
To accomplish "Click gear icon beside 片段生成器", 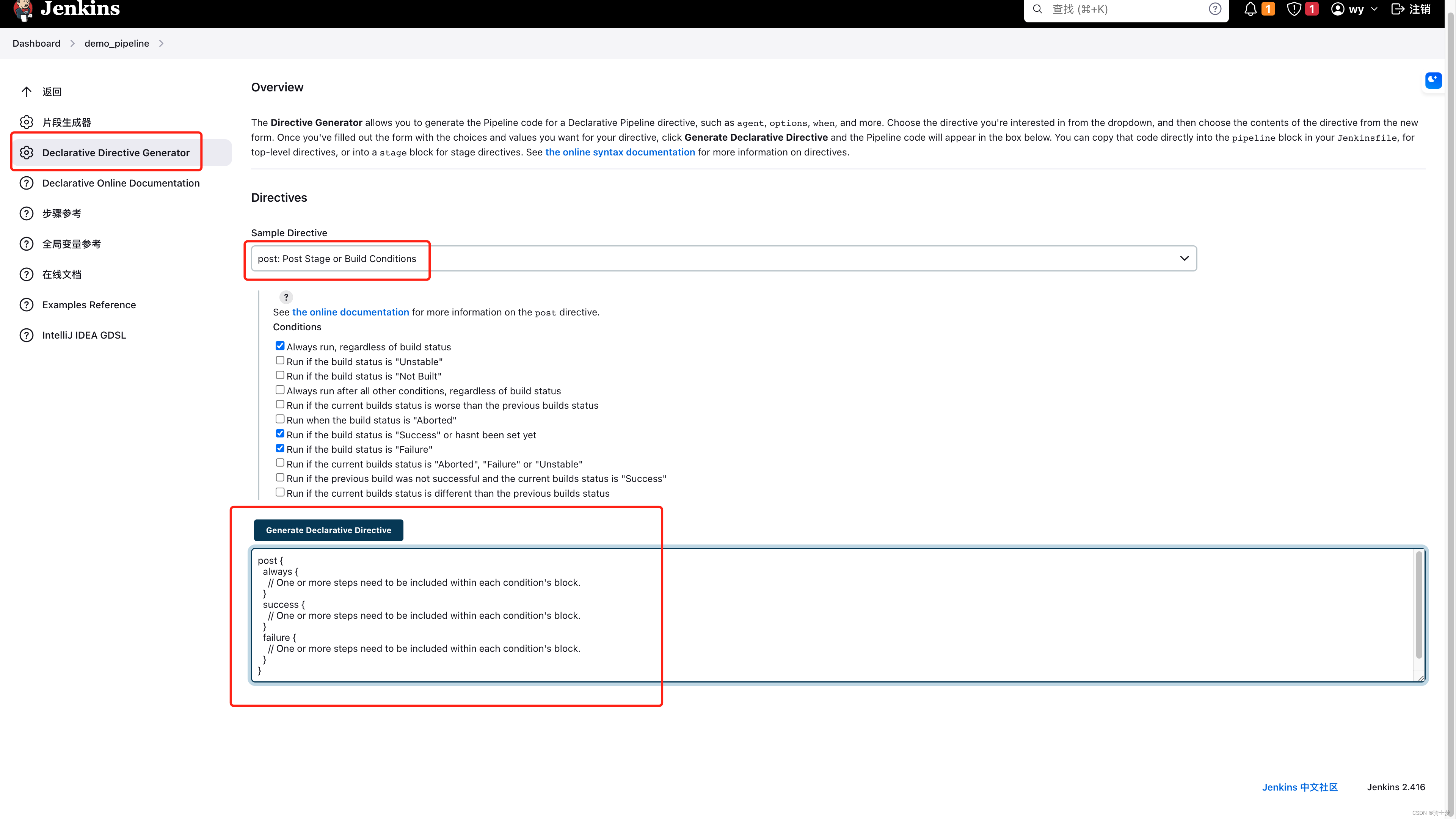I will 27,122.
